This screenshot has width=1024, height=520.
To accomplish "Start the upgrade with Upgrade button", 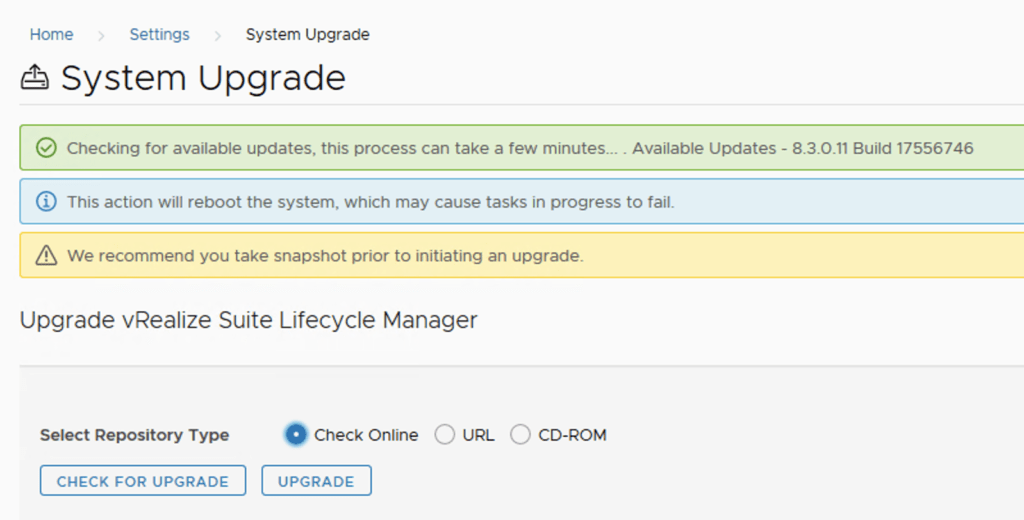I will tap(316, 481).
